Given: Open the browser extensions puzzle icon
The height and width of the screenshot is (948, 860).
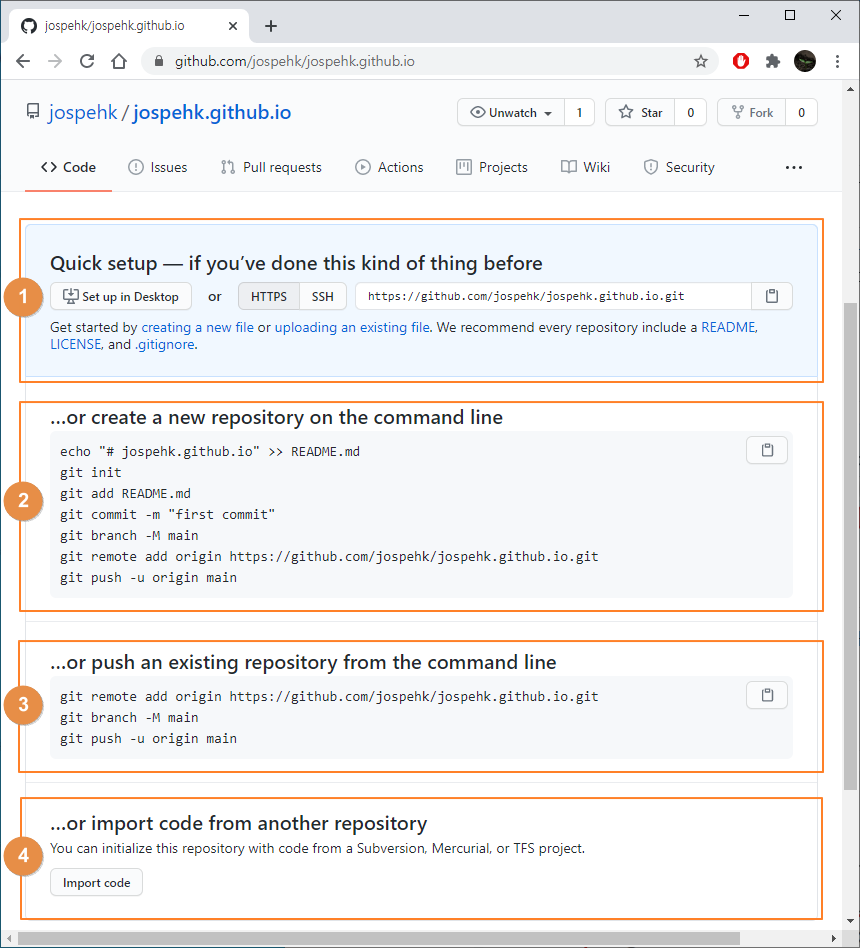Looking at the screenshot, I should click(772, 61).
